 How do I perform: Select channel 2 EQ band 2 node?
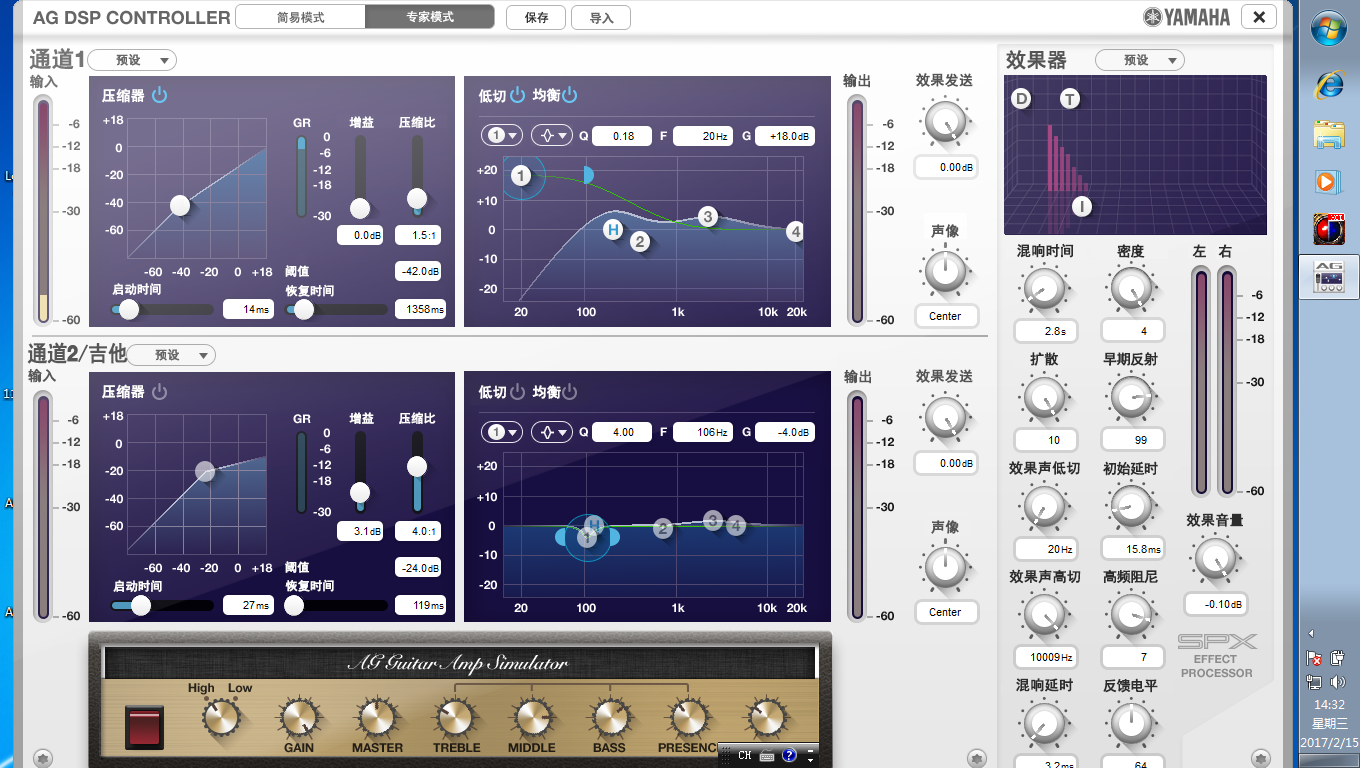662,528
